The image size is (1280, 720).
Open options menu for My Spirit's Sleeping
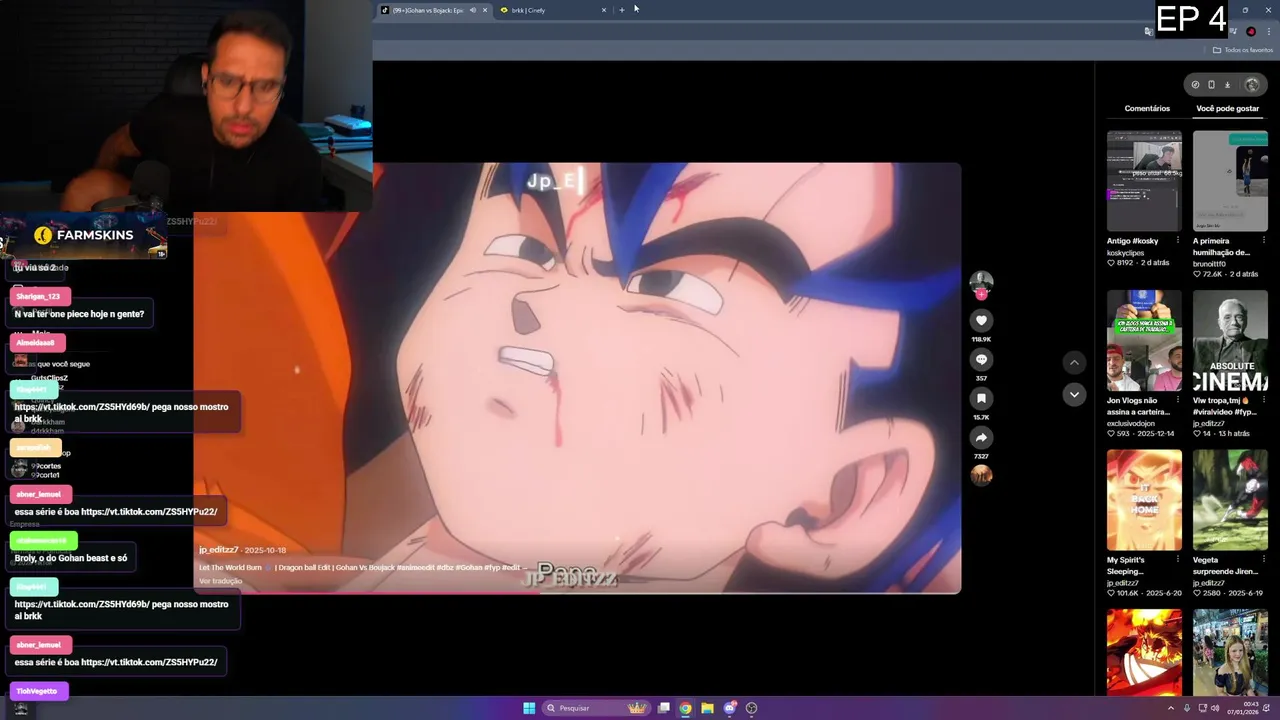point(1178,560)
